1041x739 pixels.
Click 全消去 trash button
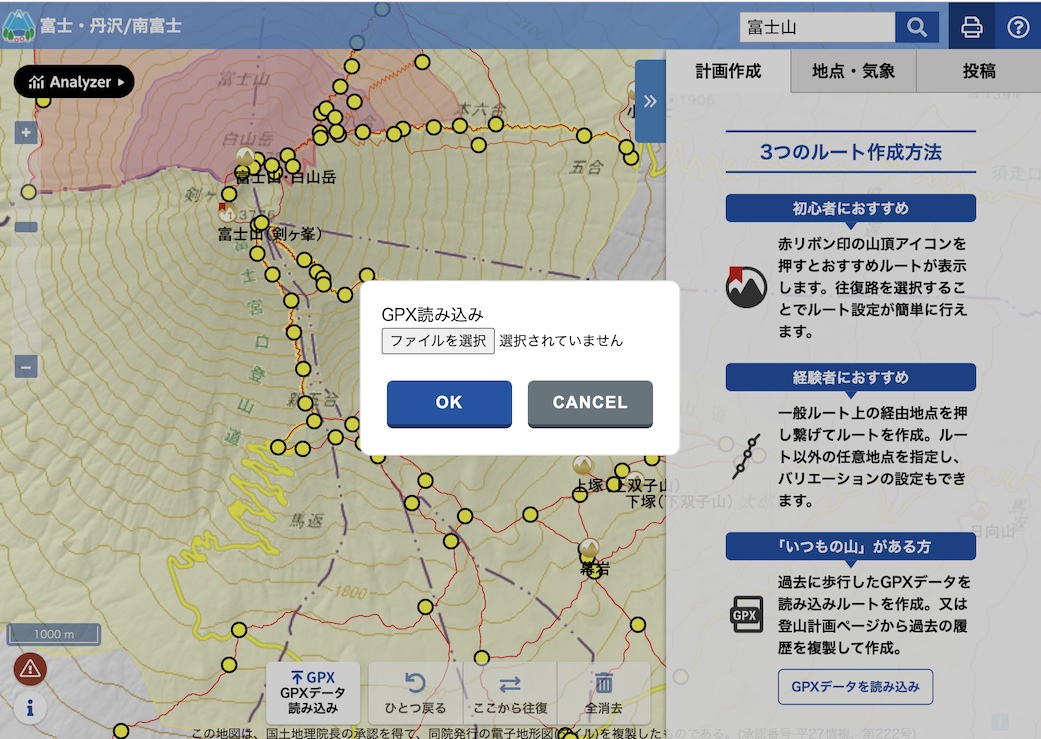coord(603,693)
